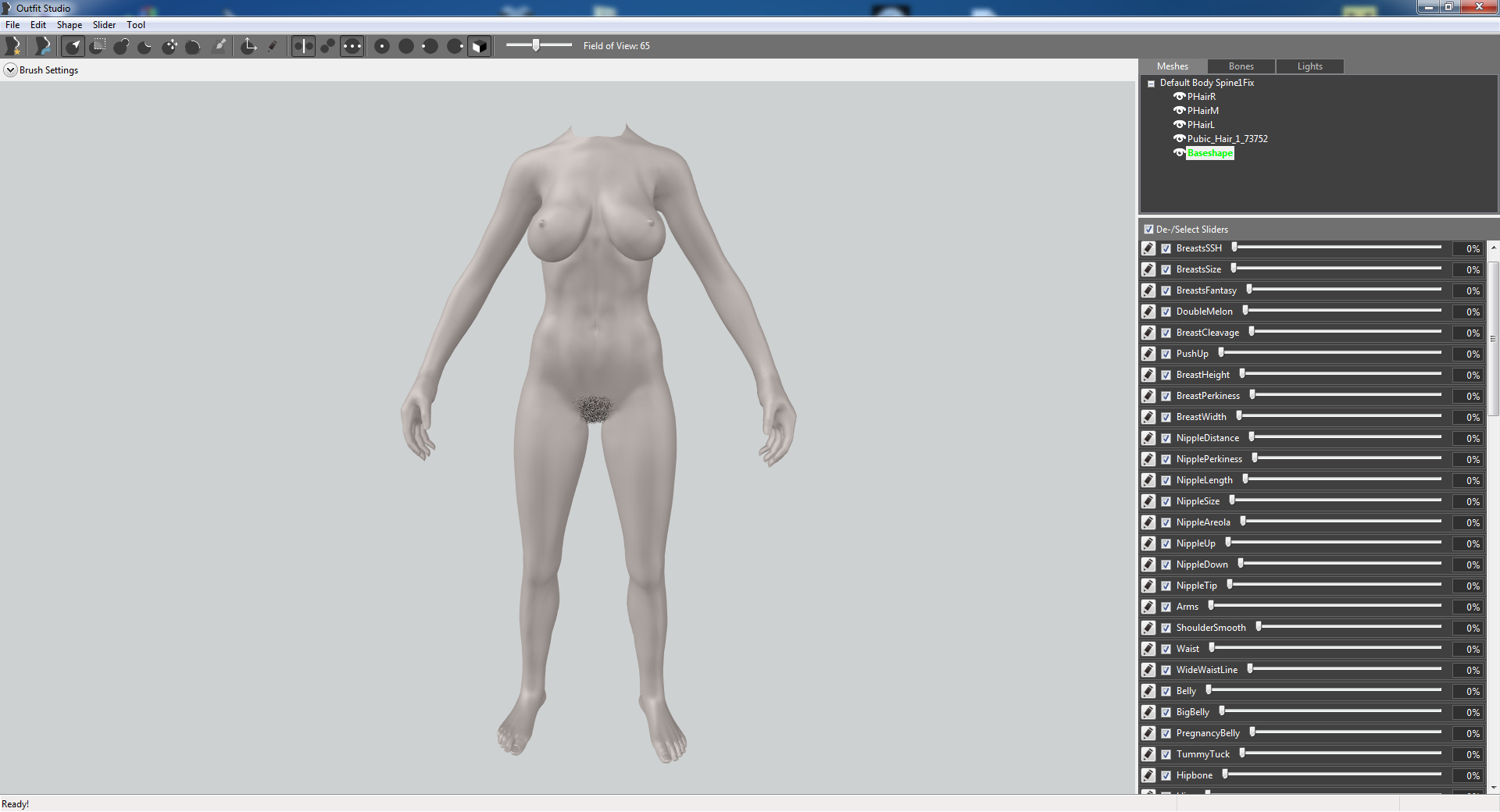Activate the Select tool
The width and height of the screenshot is (1500, 812).
pos(73,46)
